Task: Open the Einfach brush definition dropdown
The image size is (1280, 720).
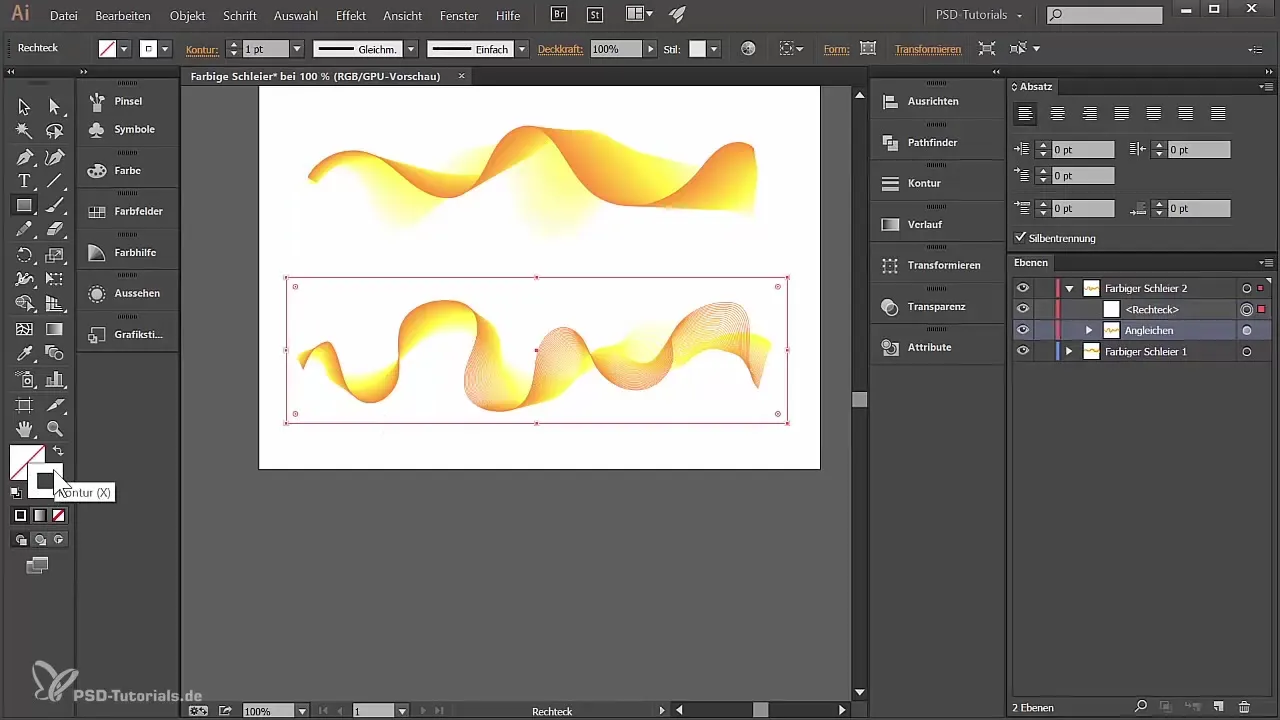Action: (x=522, y=49)
